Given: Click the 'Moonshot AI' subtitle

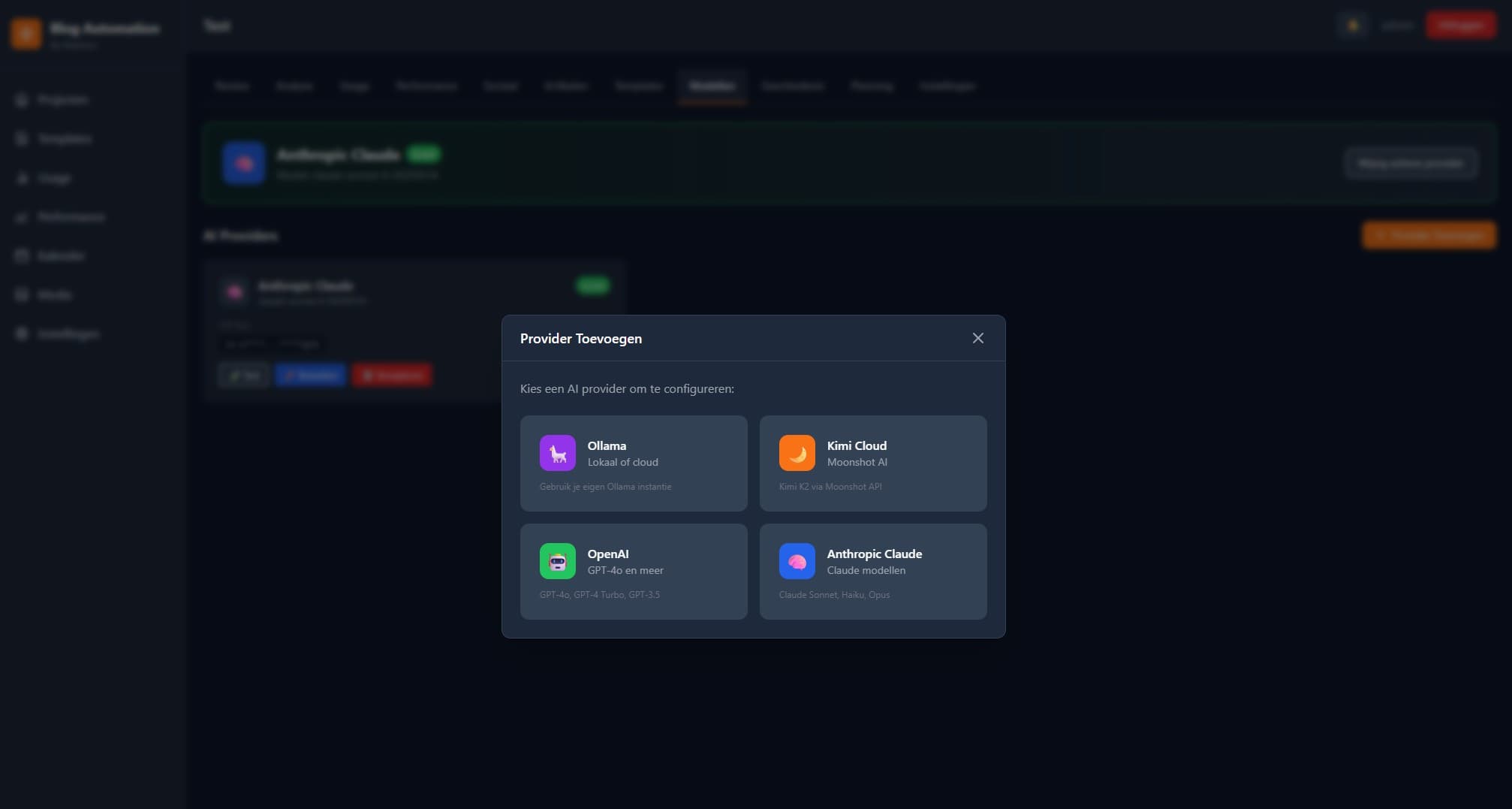Looking at the screenshot, I should [x=857, y=462].
